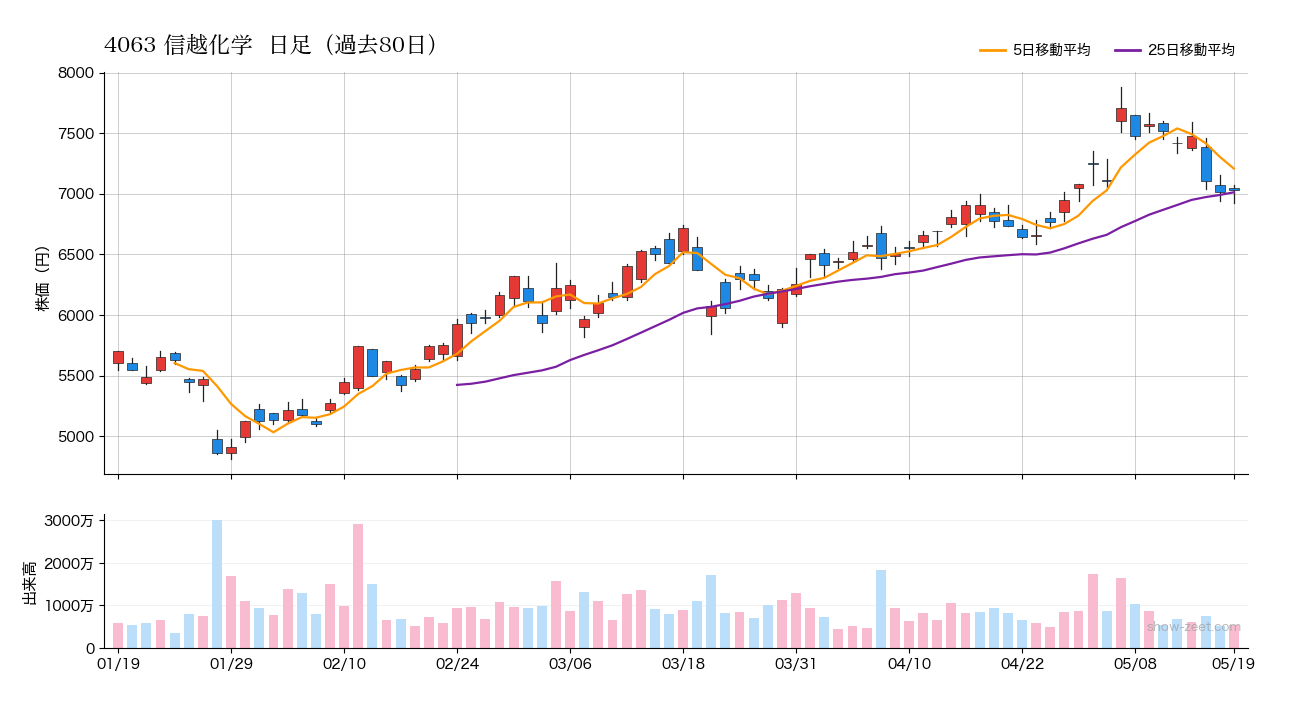Click the 出来高 volume axis title

click(x=29, y=581)
